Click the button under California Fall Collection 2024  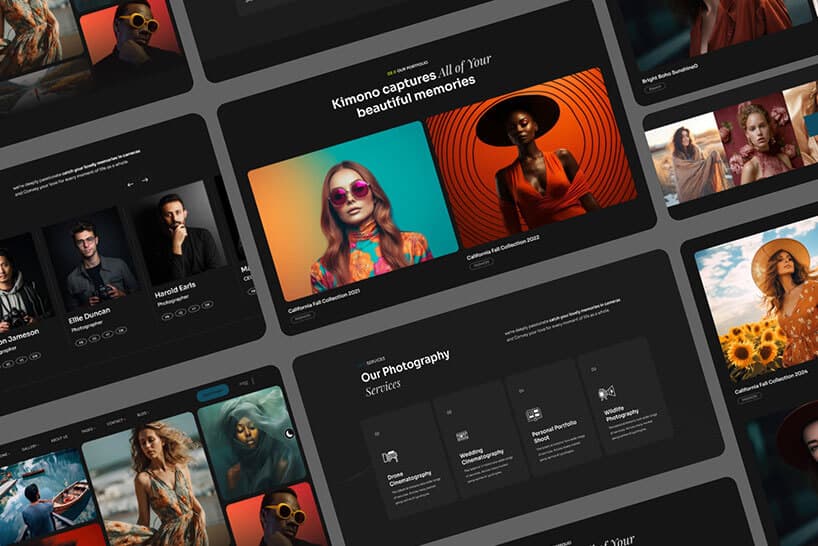749,398
